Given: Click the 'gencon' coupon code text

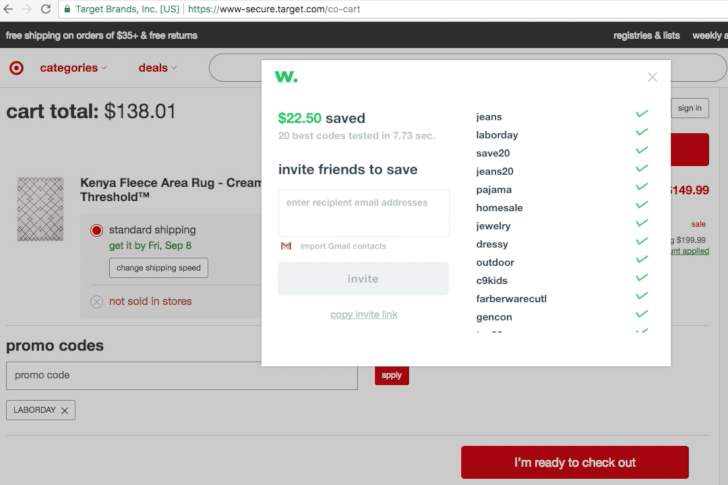Looking at the screenshot, I should click(x=494, y=317).
